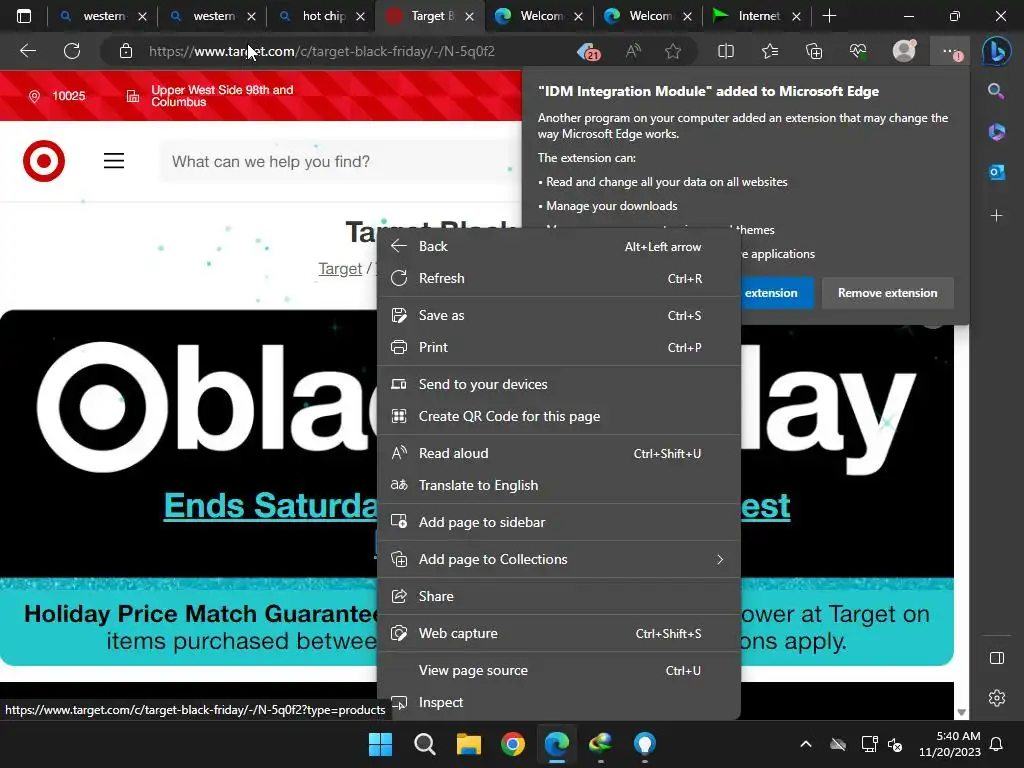Choose Send to your devices

pos(558,384)
